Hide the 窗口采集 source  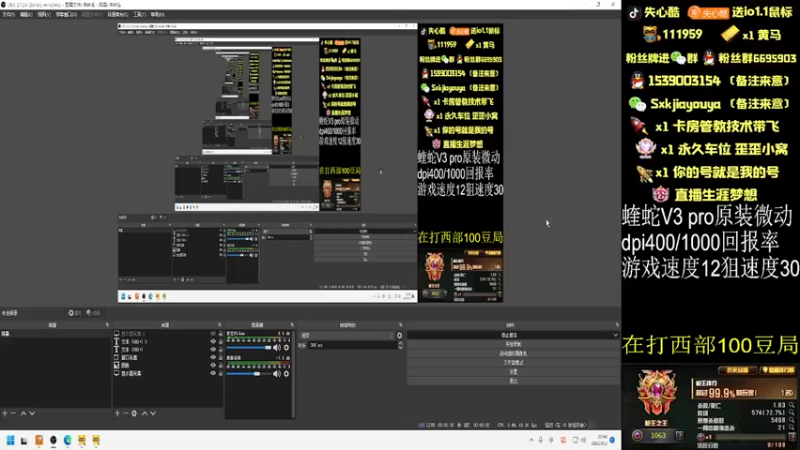[213, 358]
